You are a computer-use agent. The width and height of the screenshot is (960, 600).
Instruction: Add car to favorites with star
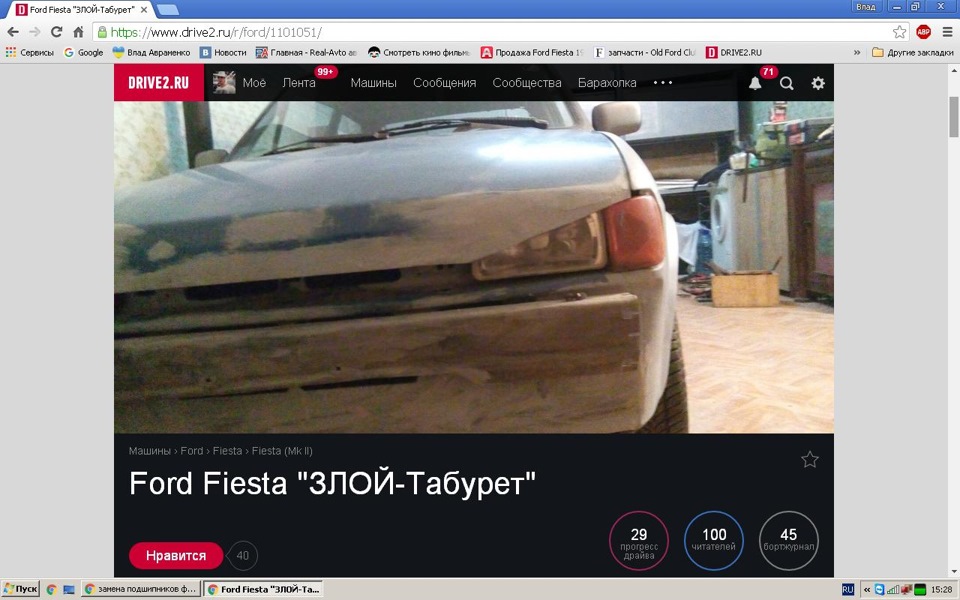(x=809, y=459)
